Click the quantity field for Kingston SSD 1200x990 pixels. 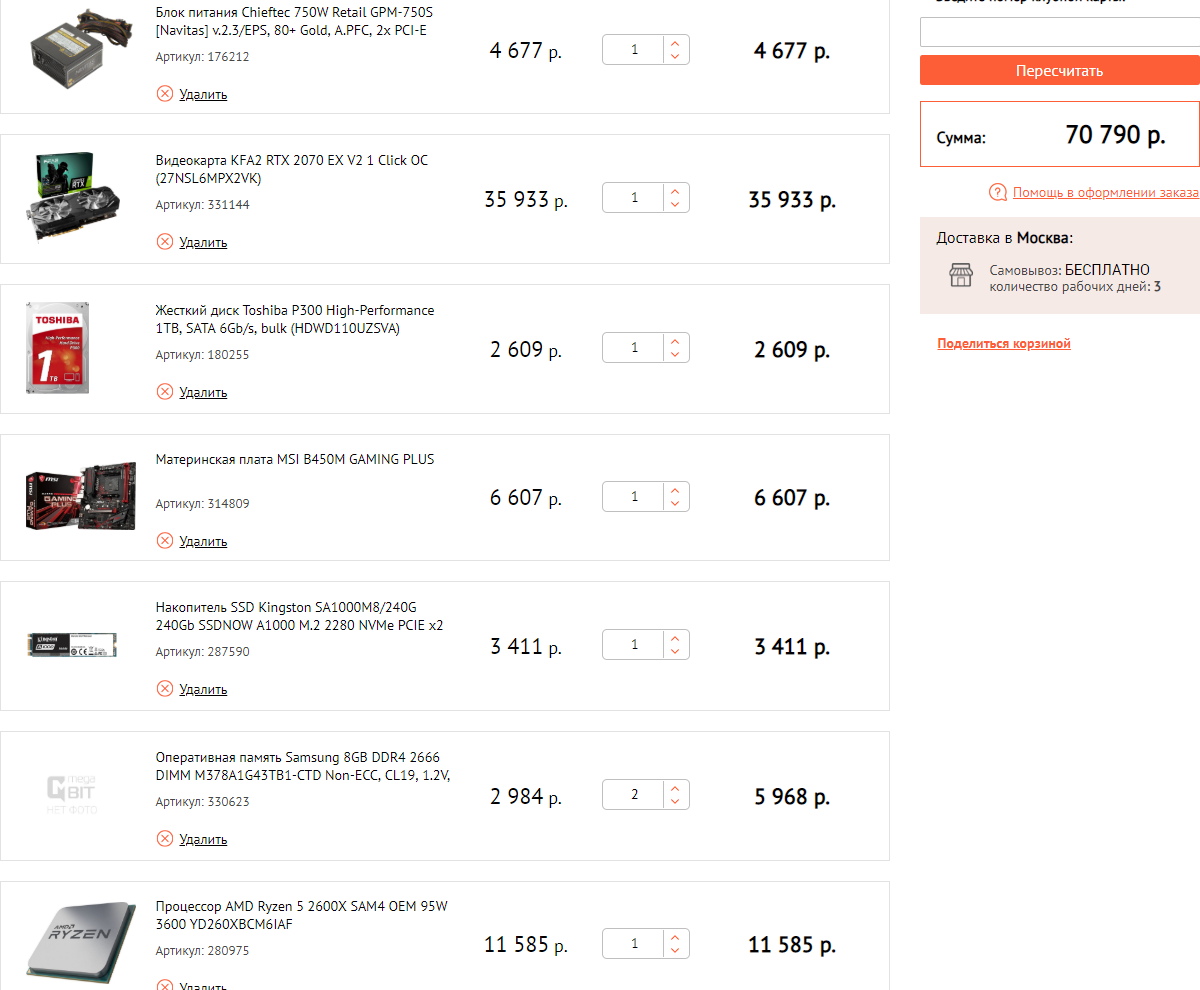click(x=634, y=645)
